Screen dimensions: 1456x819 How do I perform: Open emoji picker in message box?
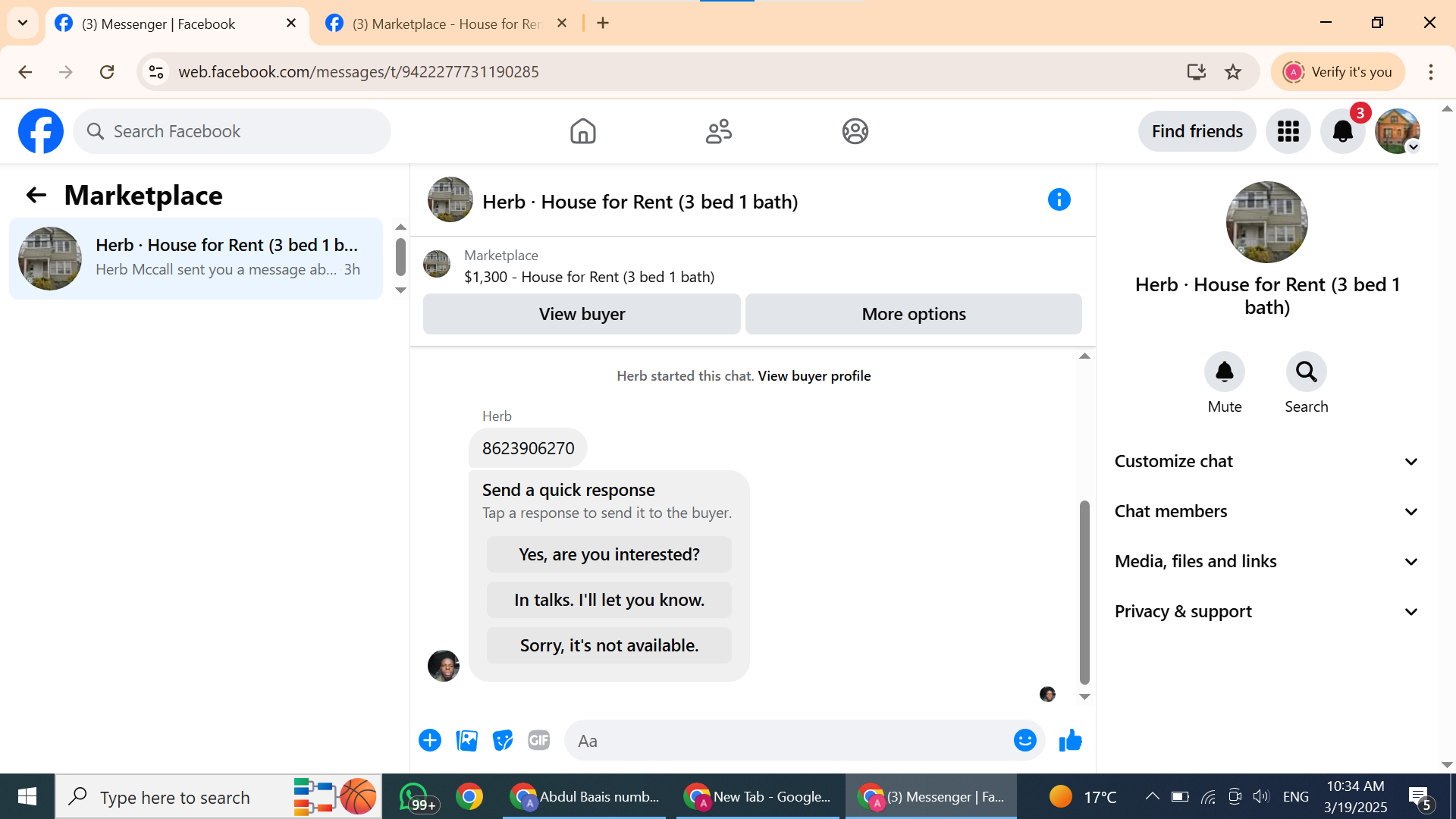pos(1025,740)
